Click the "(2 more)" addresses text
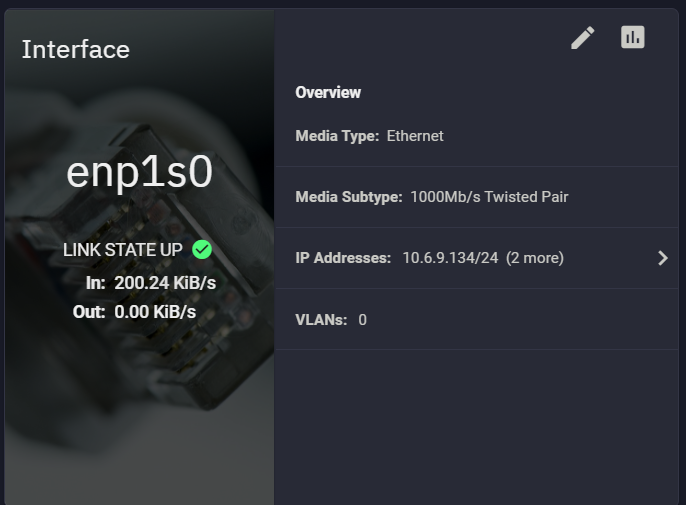 click(x=535, y=258)
